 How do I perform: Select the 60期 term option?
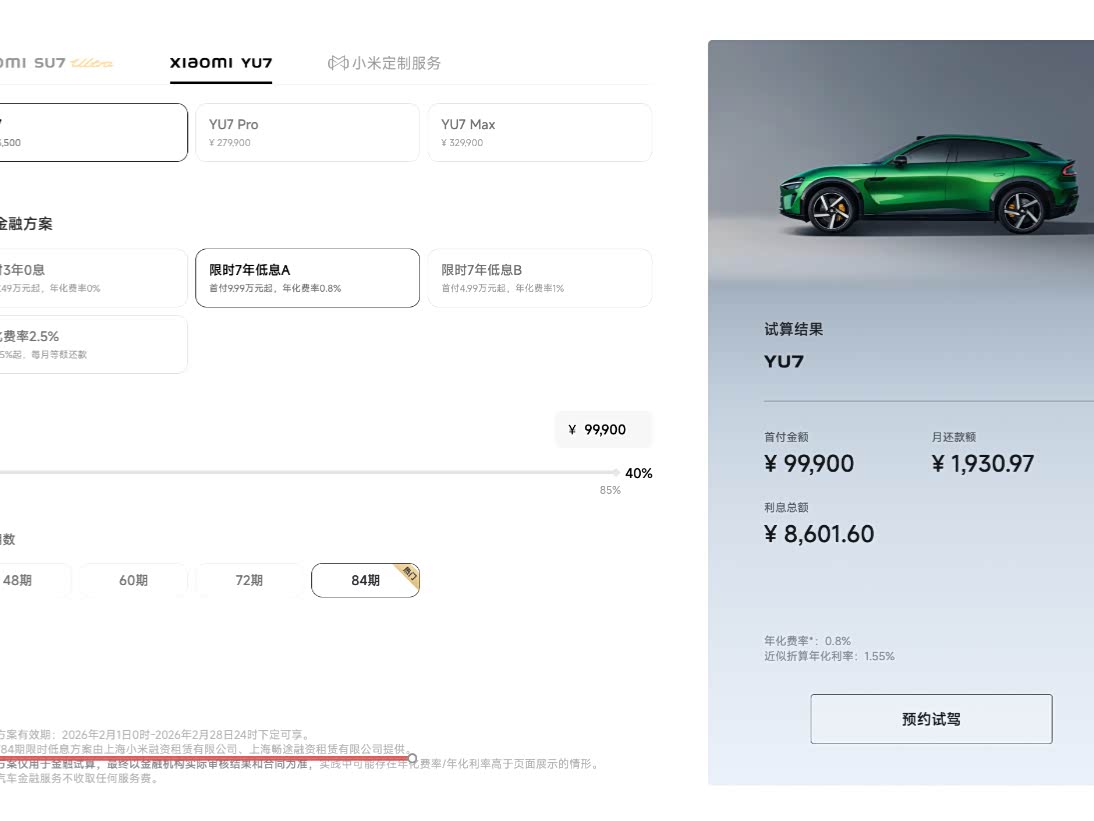click(x=133, y=580)
